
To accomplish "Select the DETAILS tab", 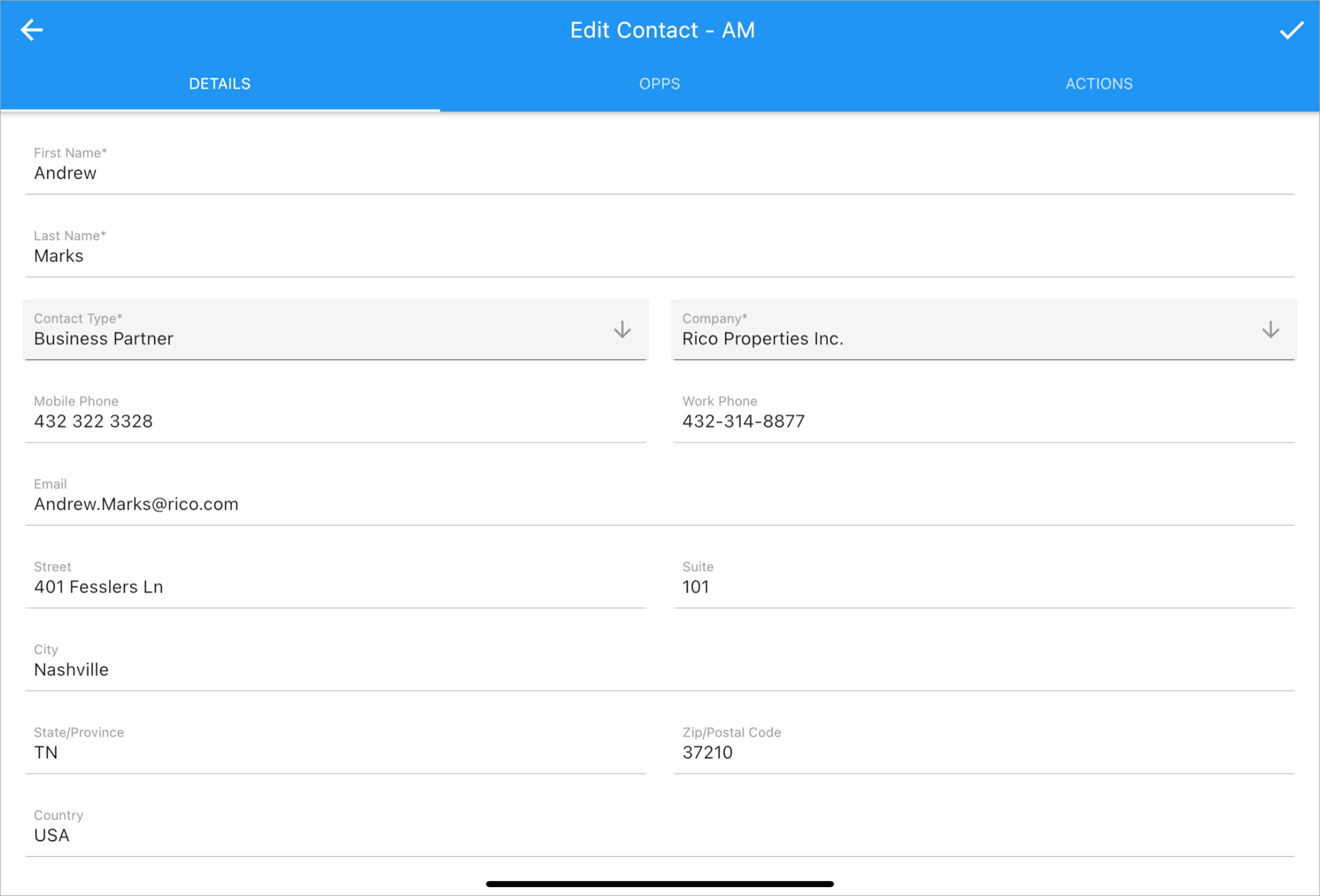I will click(220, 84).
